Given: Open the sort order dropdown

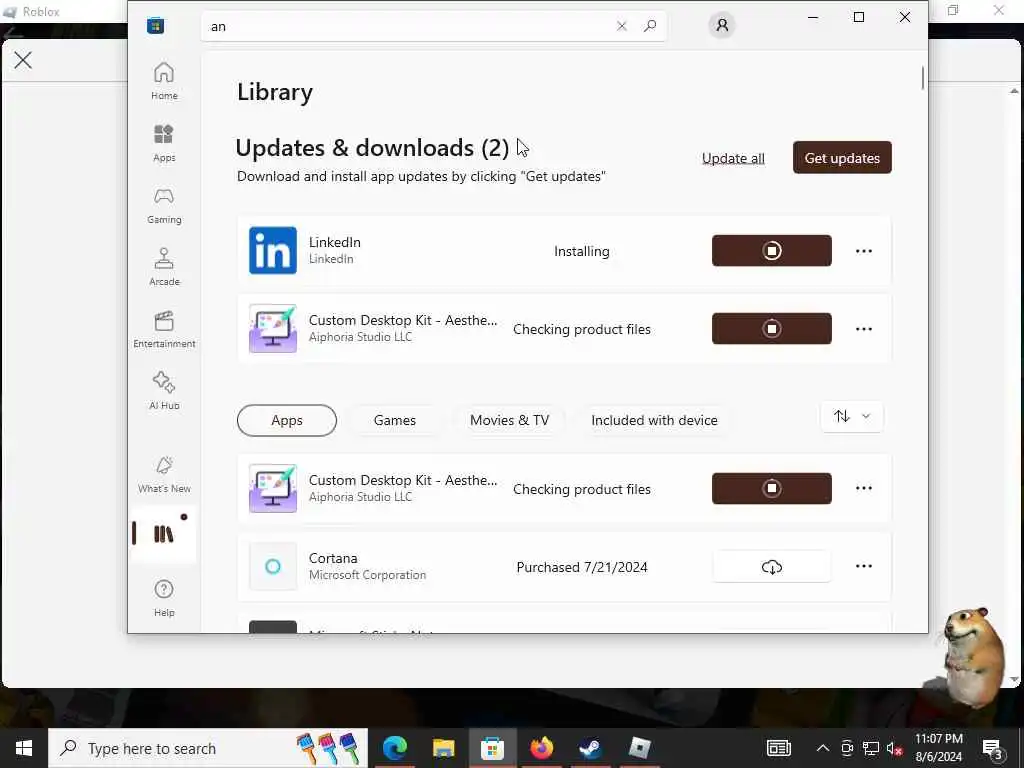Looking at the screenshot, I should 852,417.
